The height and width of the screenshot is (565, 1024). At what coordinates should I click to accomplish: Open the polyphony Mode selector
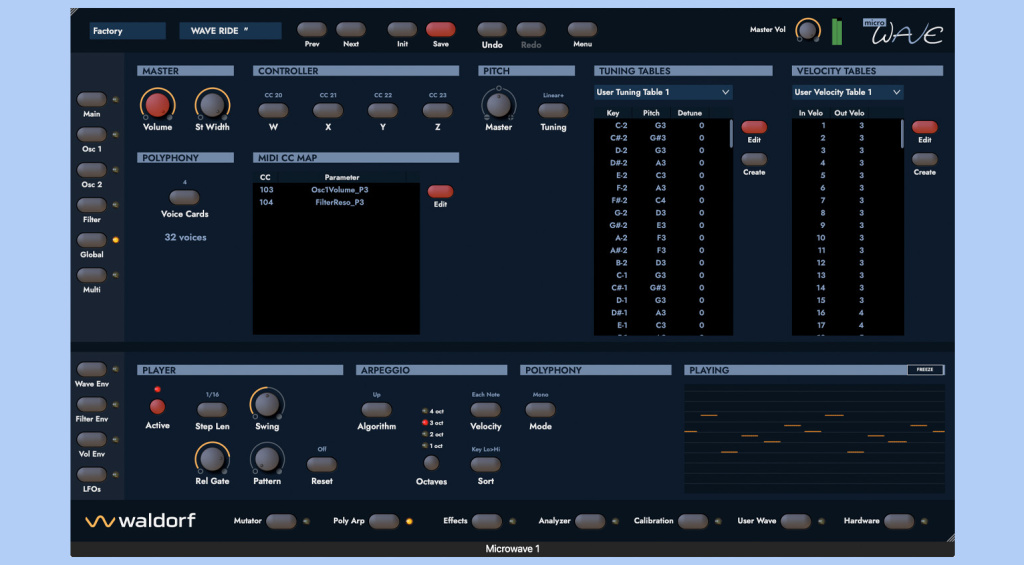[540, 410]
